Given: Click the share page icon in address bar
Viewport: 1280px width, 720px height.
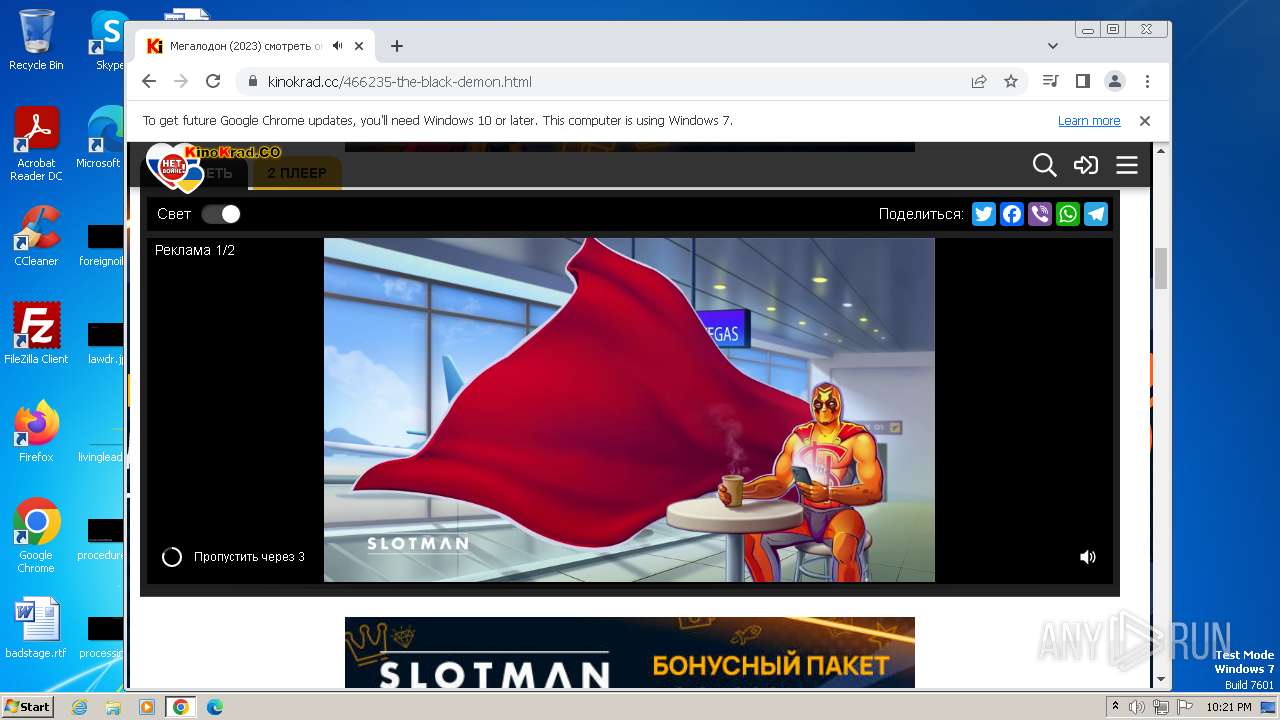Looking at the screenshot, I should click(979, 81).
